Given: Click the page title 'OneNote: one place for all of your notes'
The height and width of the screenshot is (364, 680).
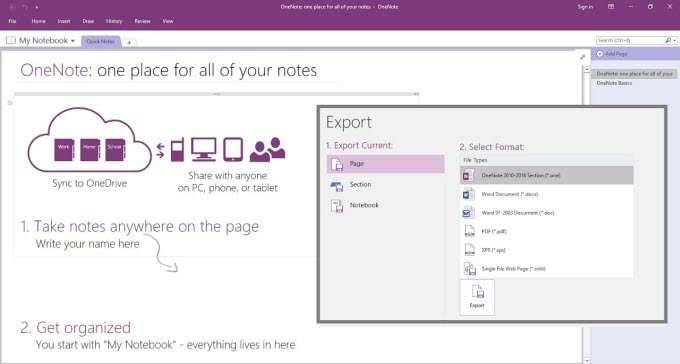Looking at the screenshot, I should pos(169,70).
